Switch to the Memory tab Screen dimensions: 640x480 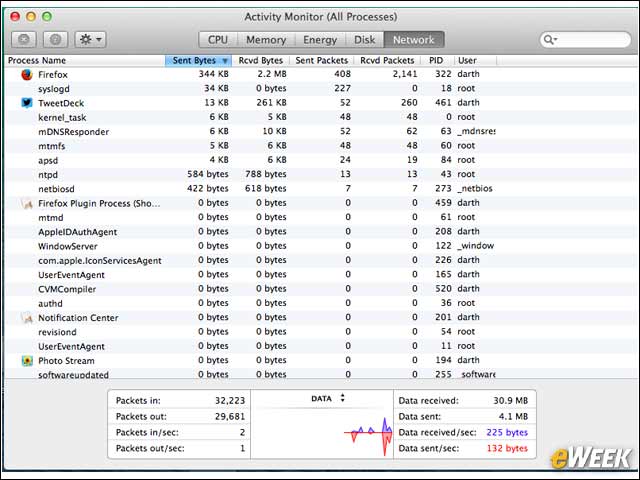[266, 40]
